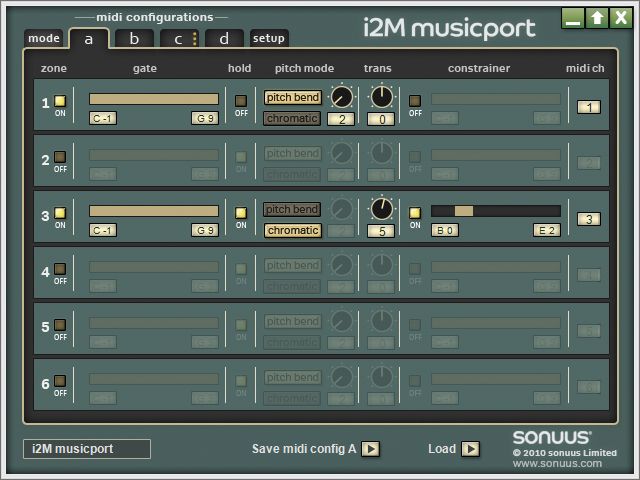Click zone 3 midi channel box

tap(589, 219)
